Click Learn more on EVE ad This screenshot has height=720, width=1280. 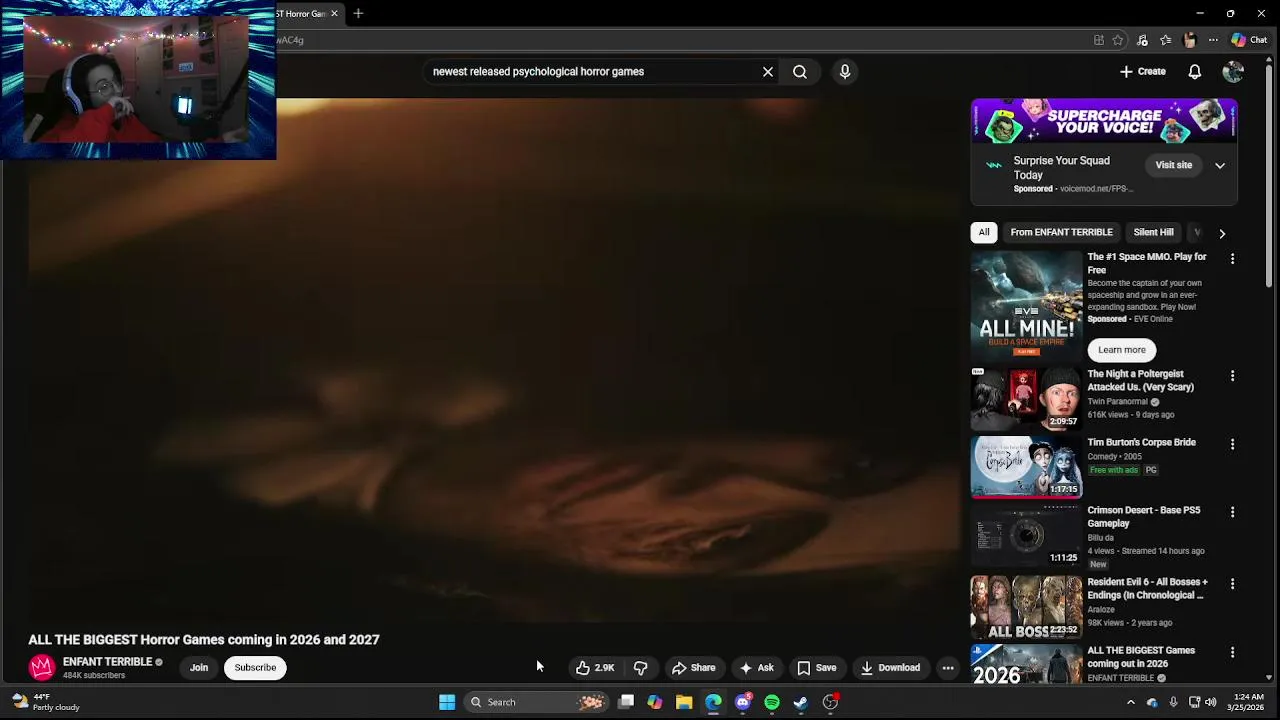pyautogui.click(x=1122, y=350)
